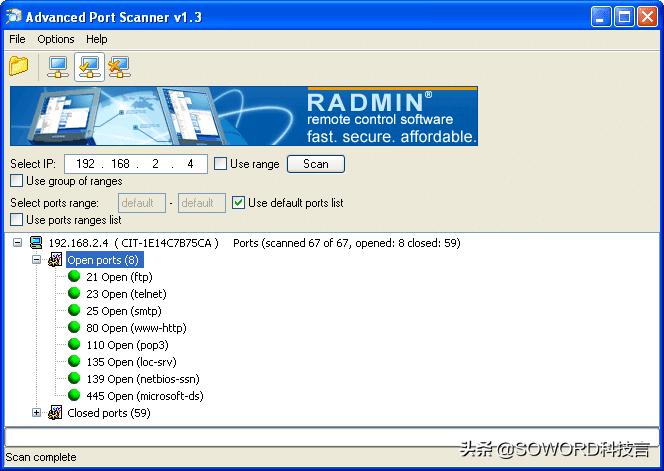Check Use ports ranges list

pyautogui.click(x=17, y=219)
